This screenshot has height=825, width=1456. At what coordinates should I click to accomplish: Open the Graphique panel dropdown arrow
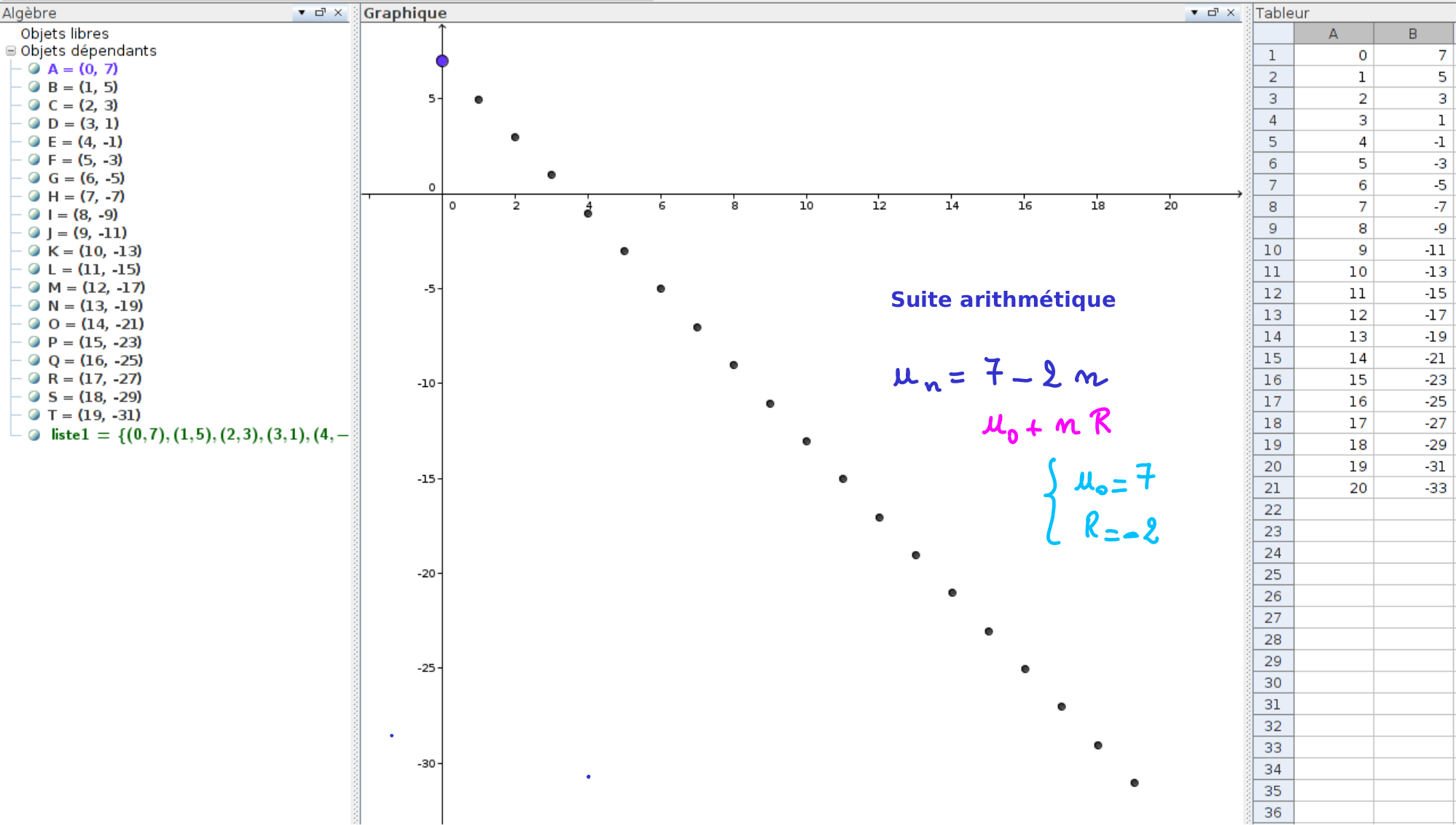[x=1194, y=12]
